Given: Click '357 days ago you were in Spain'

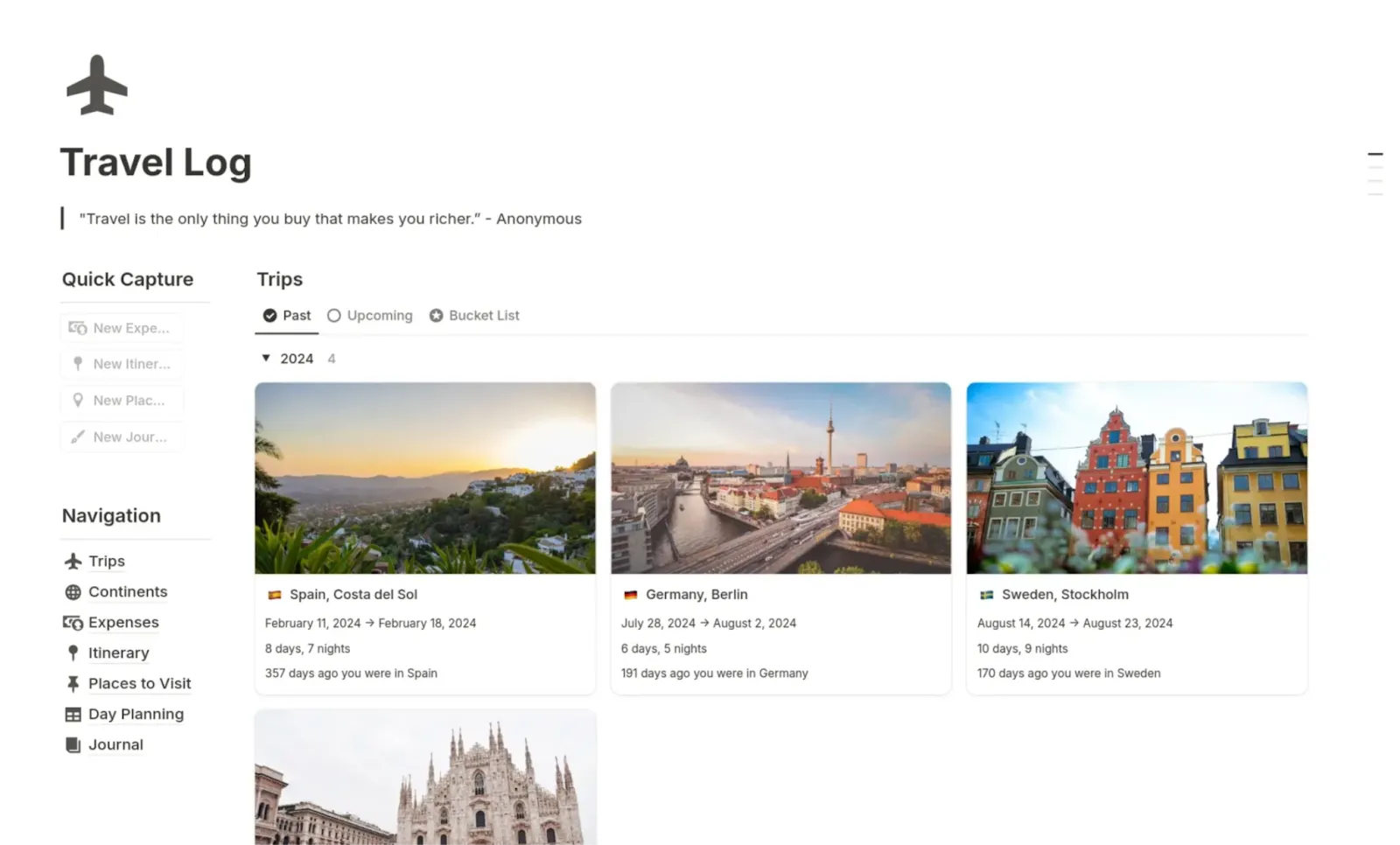Looking at the screenshot, I should point(351,674).
